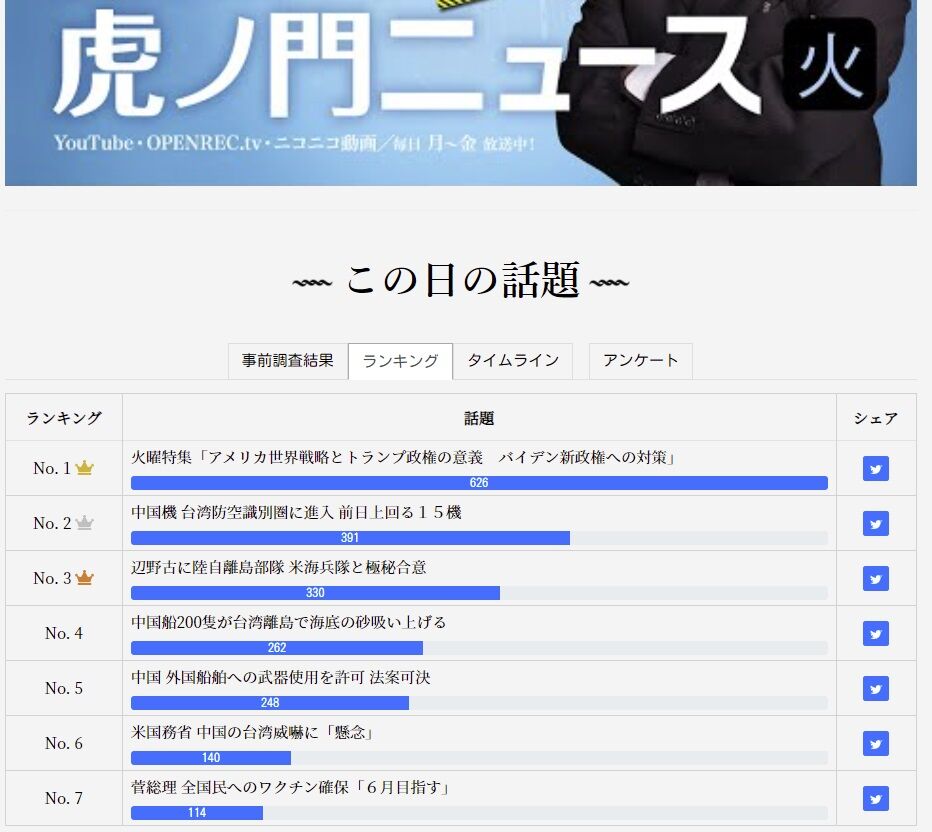The width and height of the screenshot is (932, 832).
Task: Click the 391 vote bar
Action: tap(350, 538)
